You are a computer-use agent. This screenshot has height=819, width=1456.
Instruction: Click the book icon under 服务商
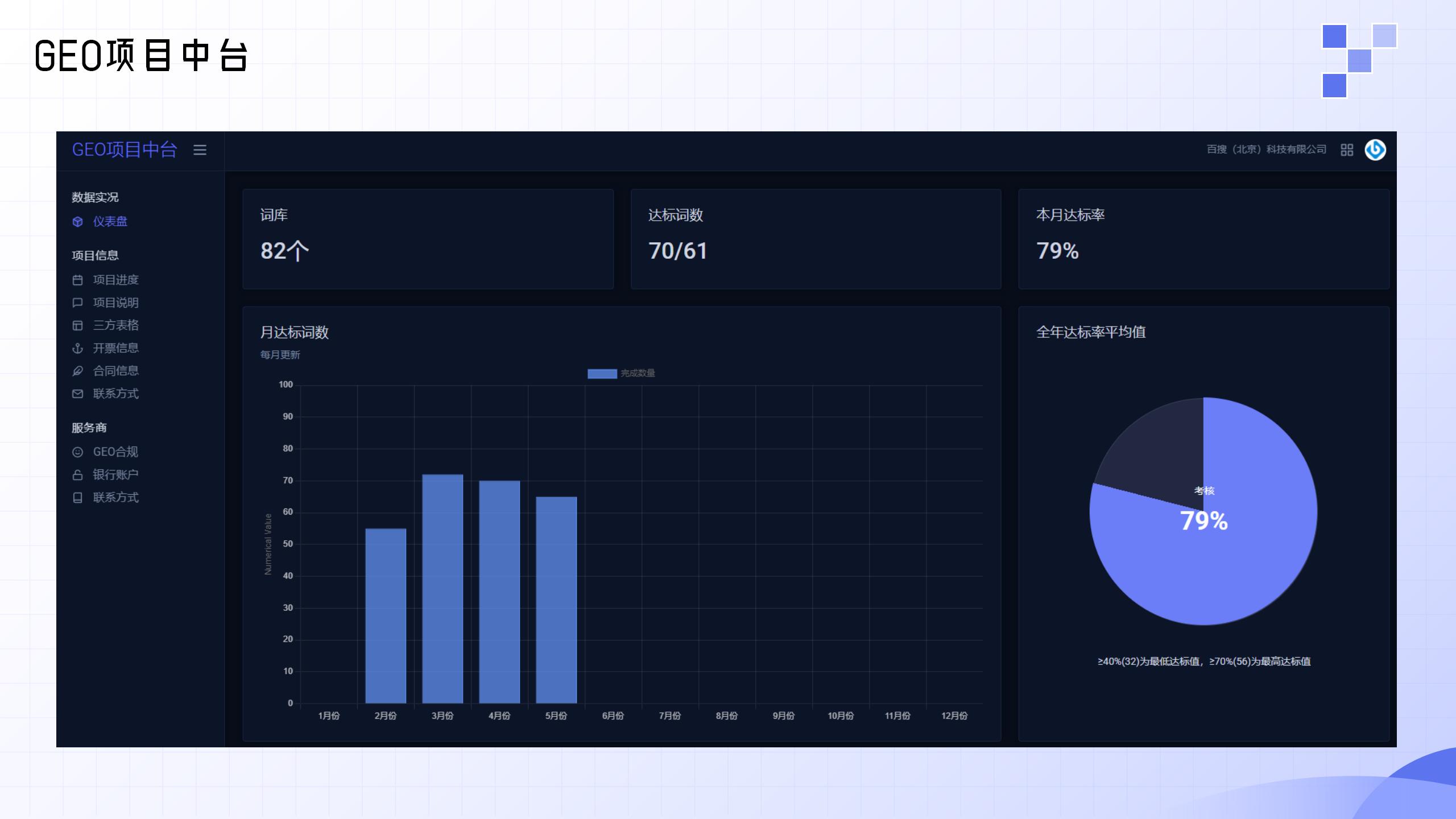pyautogui.click(x=78, y=498)
